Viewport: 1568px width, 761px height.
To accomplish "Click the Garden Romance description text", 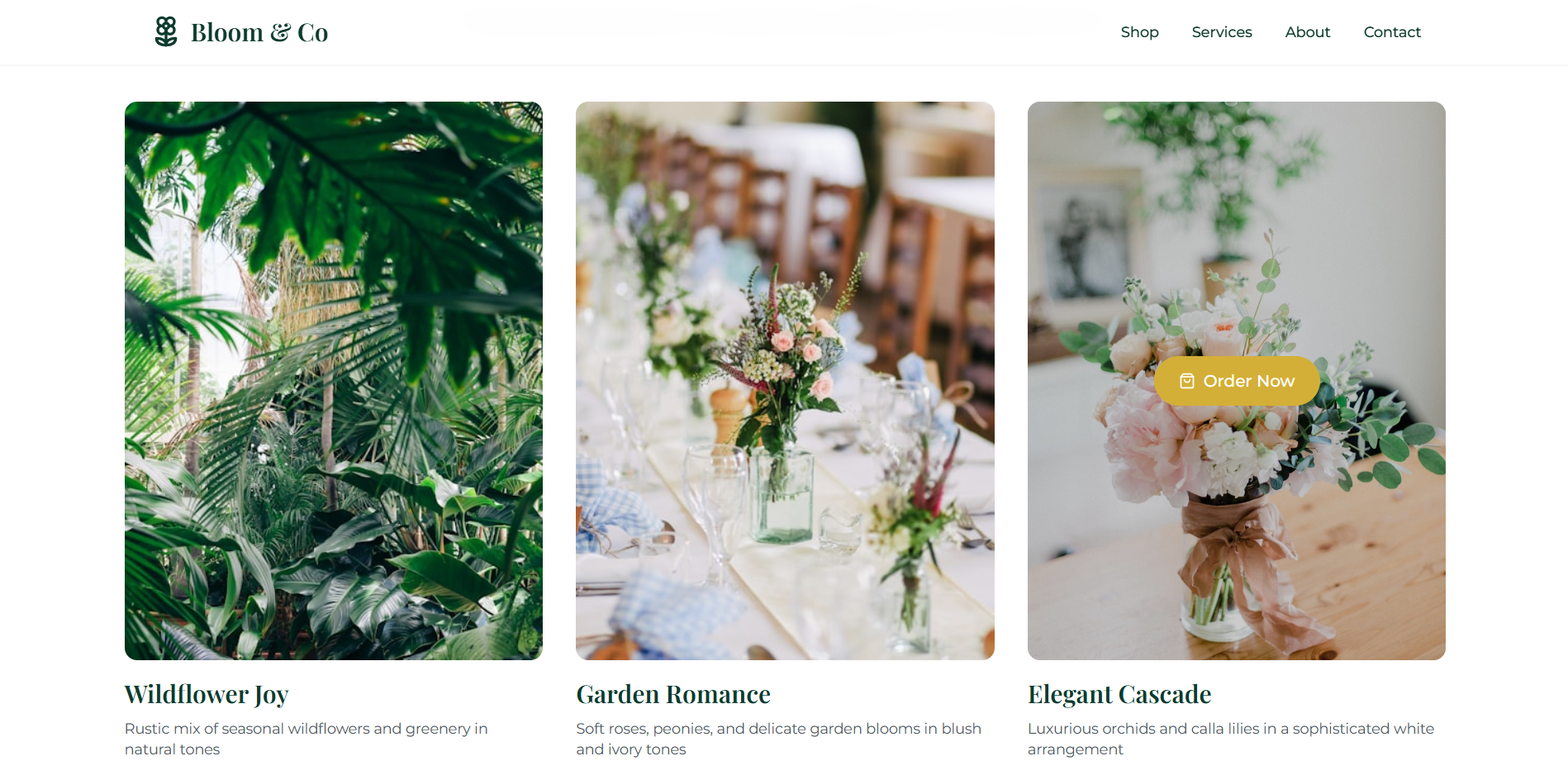I will pos(778,739).
